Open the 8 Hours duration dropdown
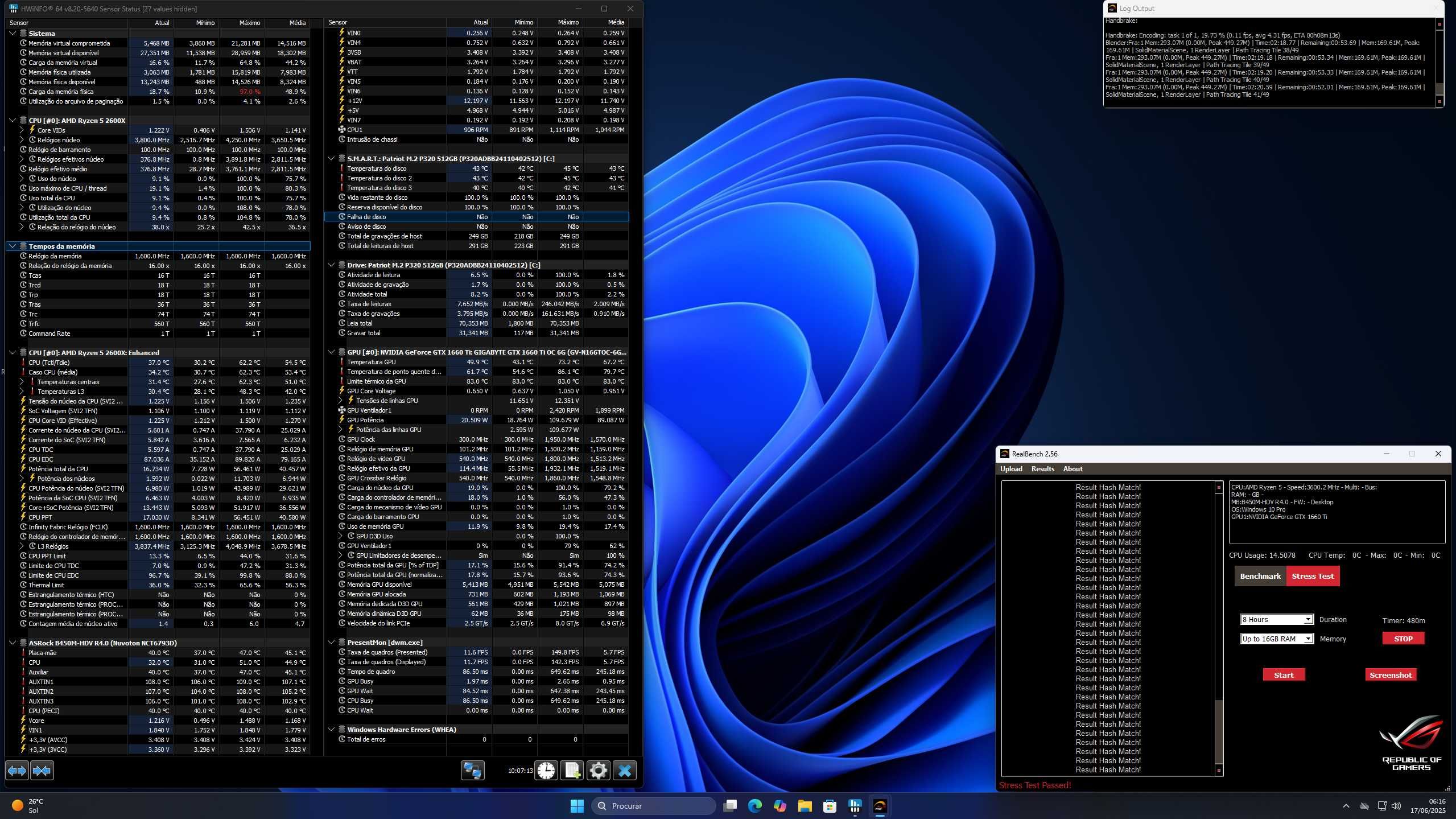This screenshot has height=819, width=1456. 1276,619
